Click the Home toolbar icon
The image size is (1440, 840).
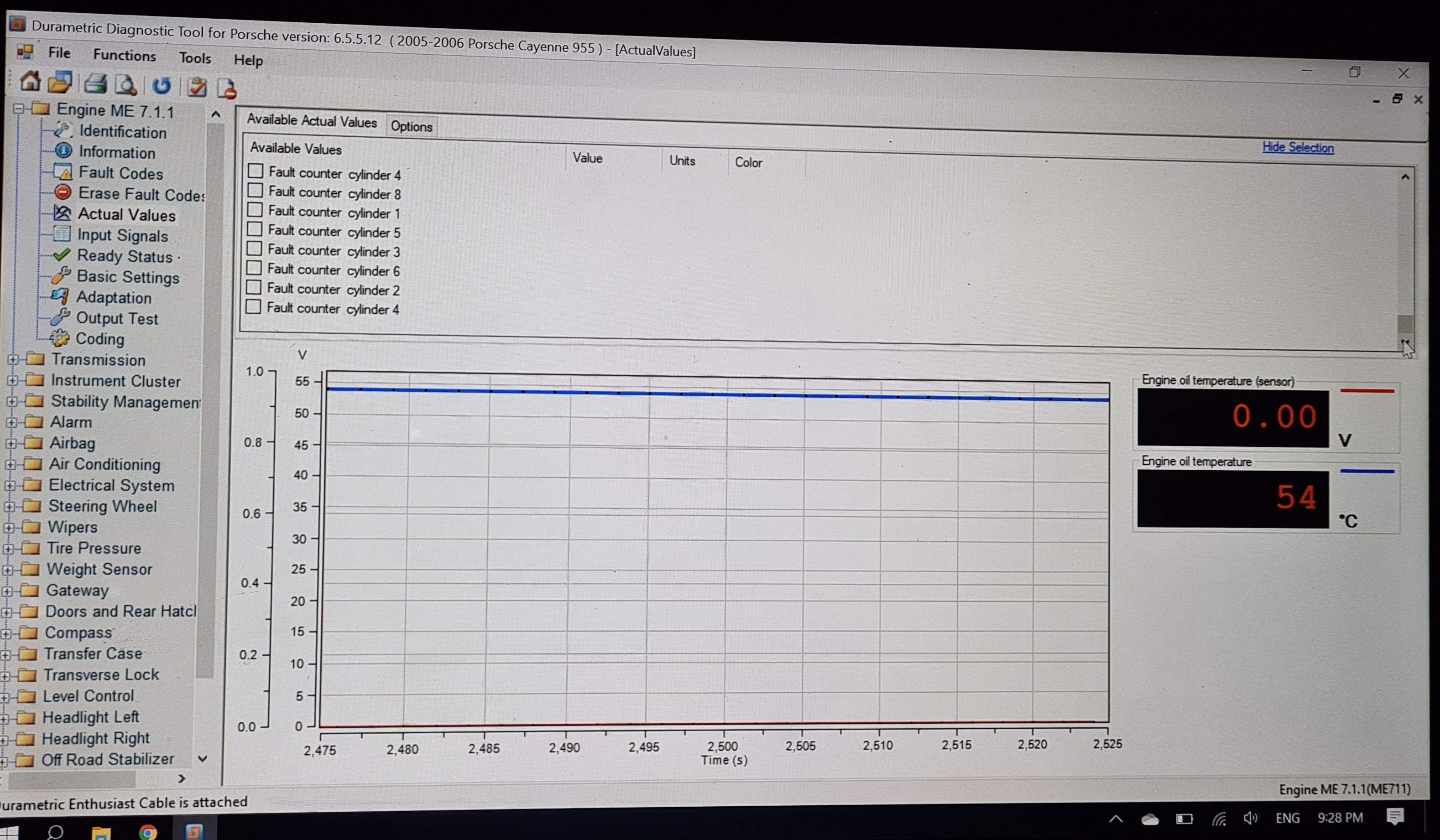30,82
